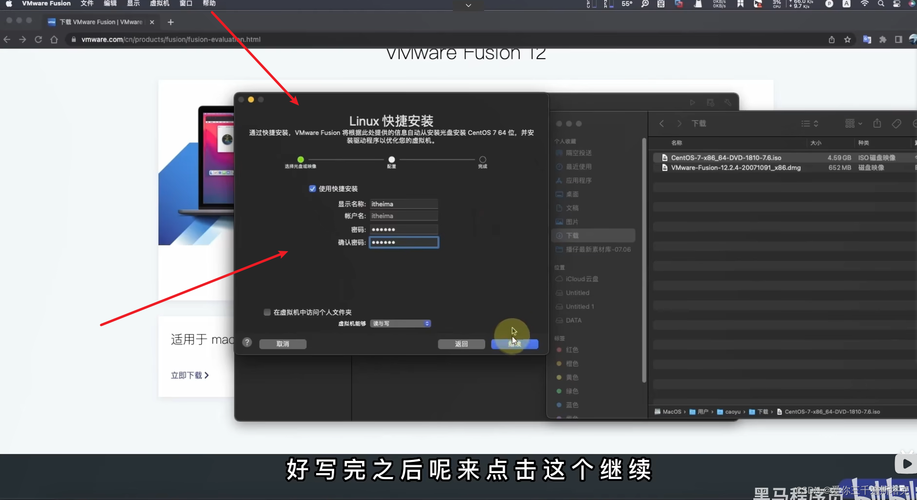This screenshot has width=917, height=500.
Task: Change Finder list view mode
Action: pyautogui.click(x=809, y=123)
